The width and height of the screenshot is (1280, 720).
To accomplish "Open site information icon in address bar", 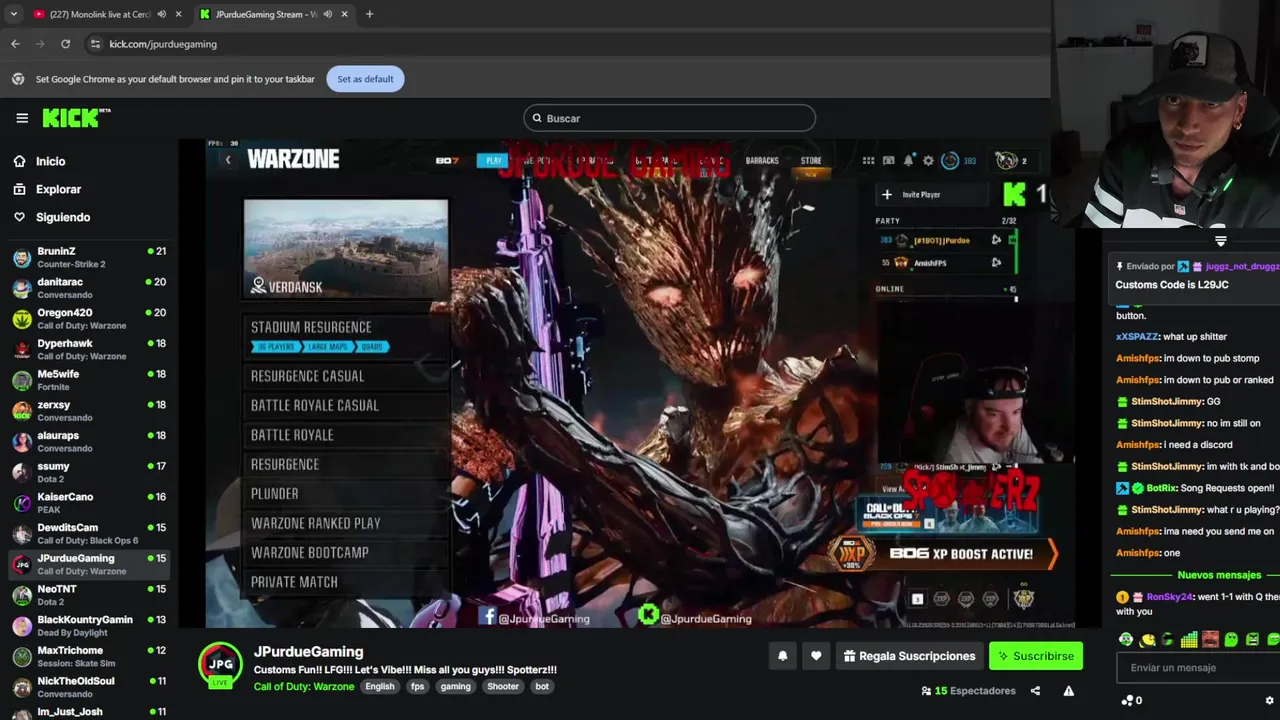I will (95, 44).
